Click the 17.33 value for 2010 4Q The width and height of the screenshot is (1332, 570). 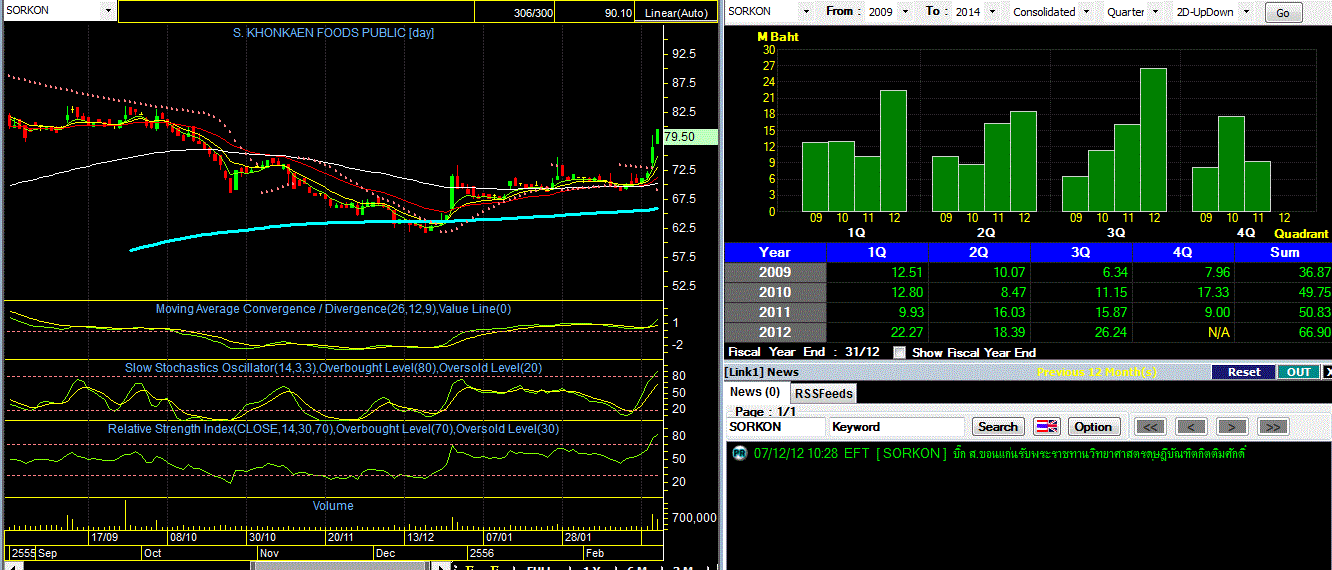point(1211,292)
